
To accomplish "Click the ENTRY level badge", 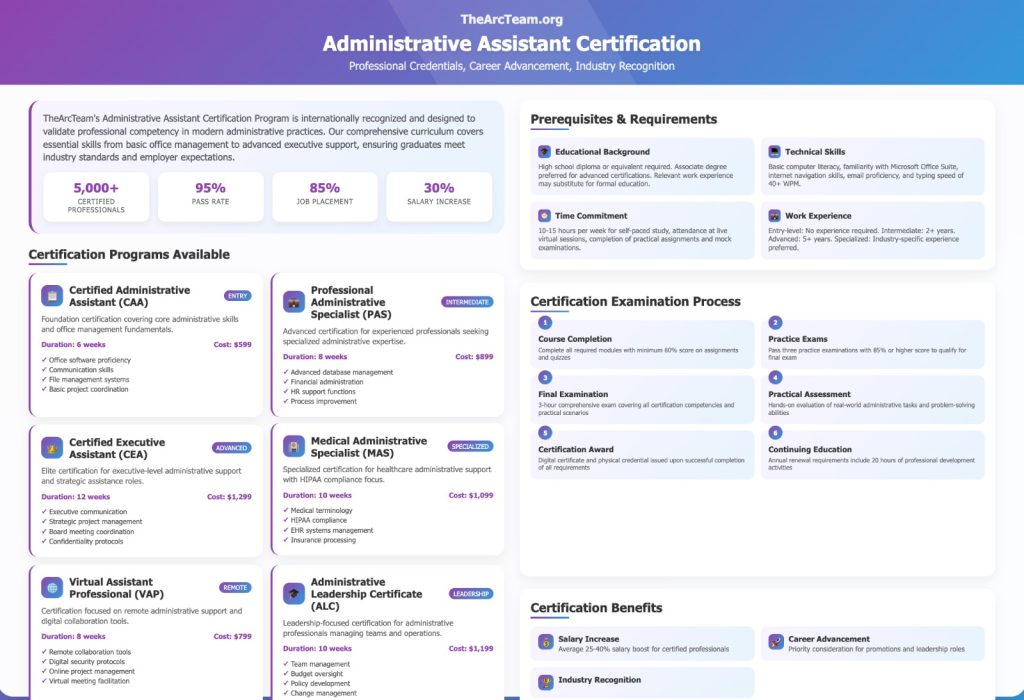I will coord(238,296).
